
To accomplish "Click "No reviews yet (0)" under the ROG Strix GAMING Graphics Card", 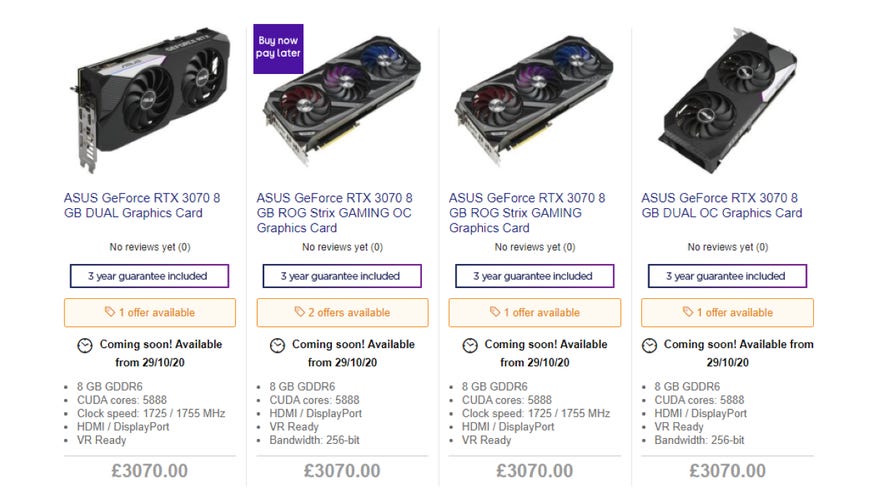I will point(534,247).
